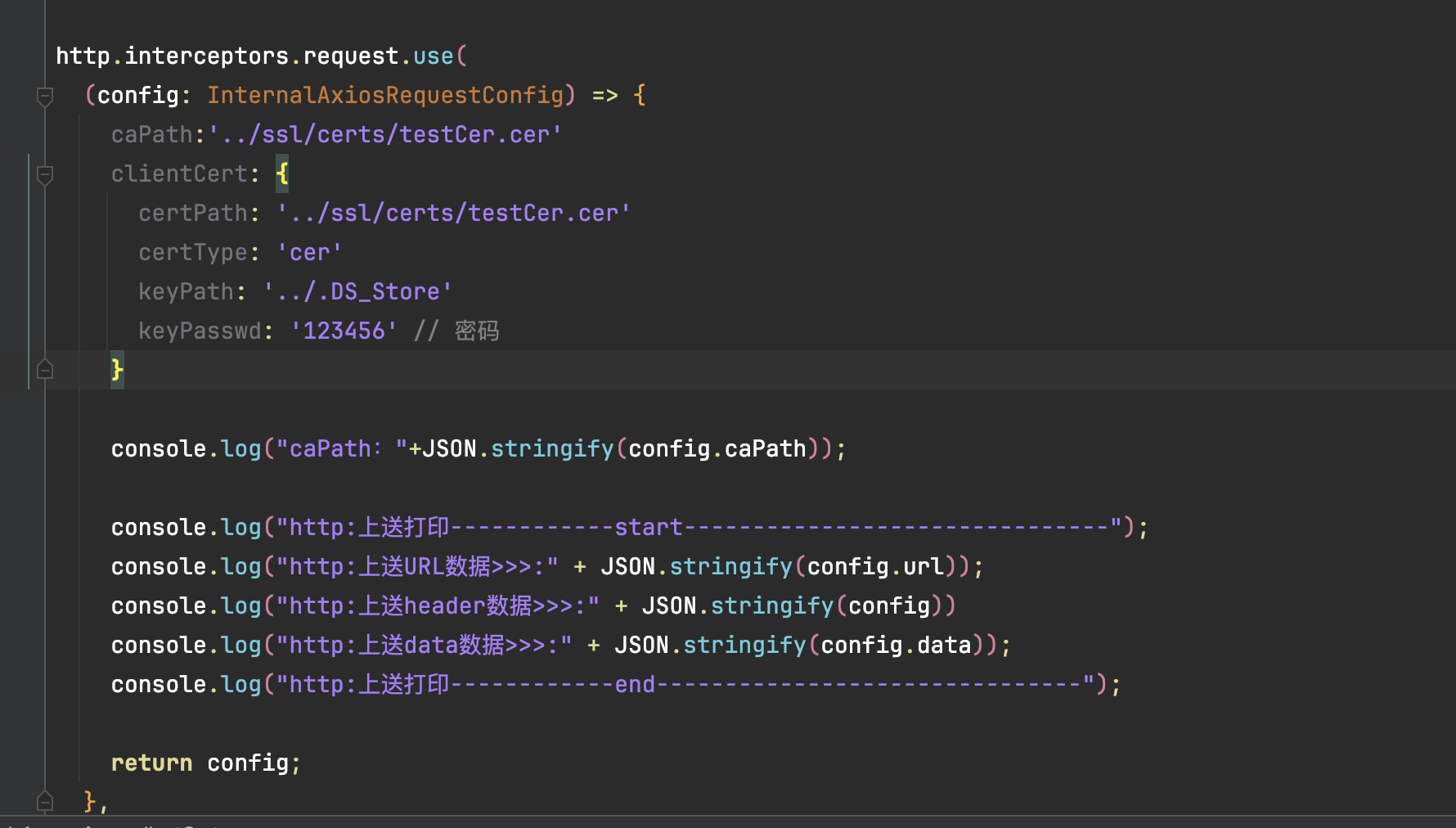The width and height of the screenshot is (1456, 828).
Task: Click the "http:上送data数据>>>:" string
Action: pos(424,645)
